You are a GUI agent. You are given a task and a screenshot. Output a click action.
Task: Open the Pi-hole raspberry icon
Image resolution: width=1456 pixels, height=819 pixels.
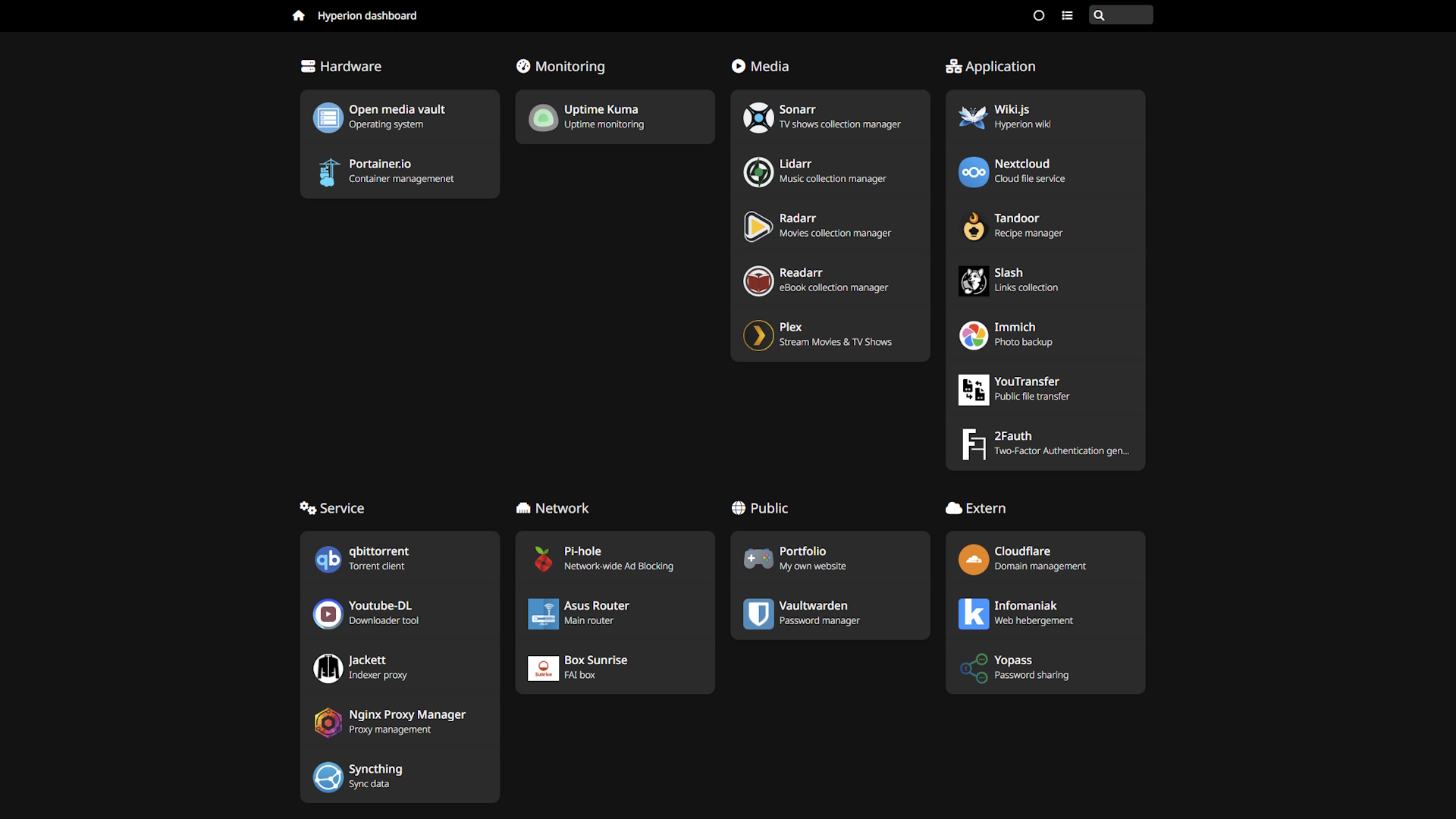tap(544, 560)
